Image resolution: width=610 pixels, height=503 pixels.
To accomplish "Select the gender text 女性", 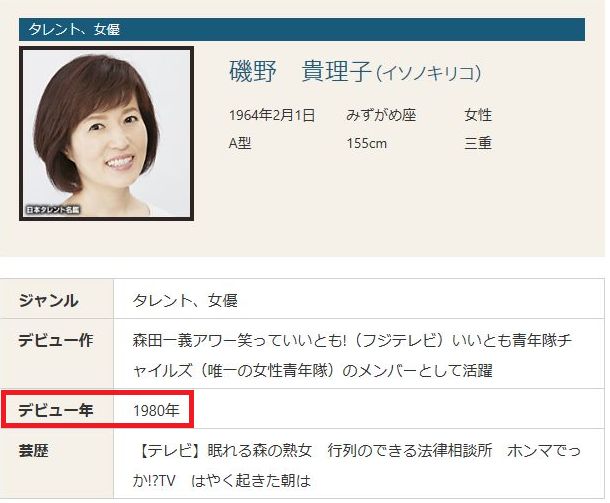I will point(478,115).
